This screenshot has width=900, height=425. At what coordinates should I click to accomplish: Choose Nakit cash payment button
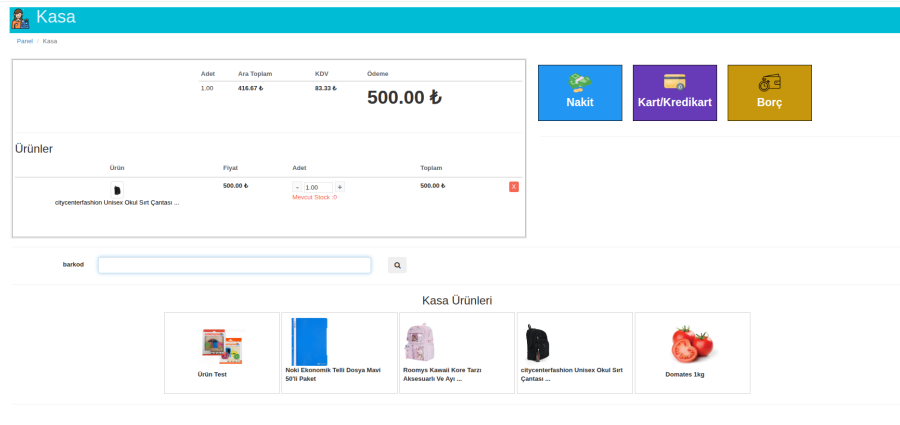coord(579,93)
